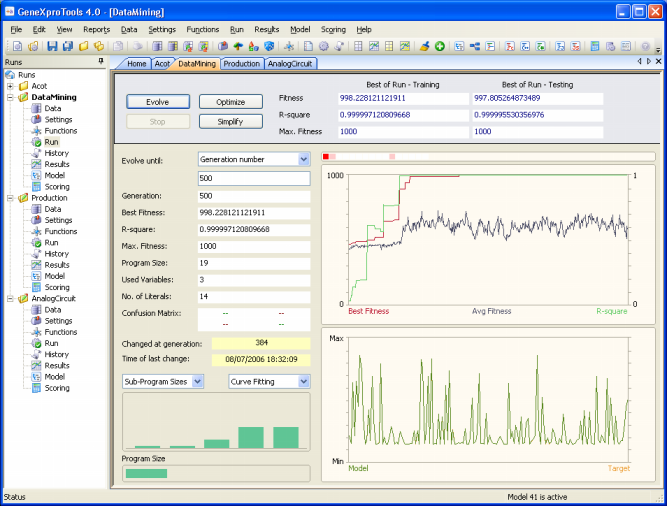Open Data under the DataMining run
Image resolution: width=667 pixels, height=506 pixels.
pos(52,108)
